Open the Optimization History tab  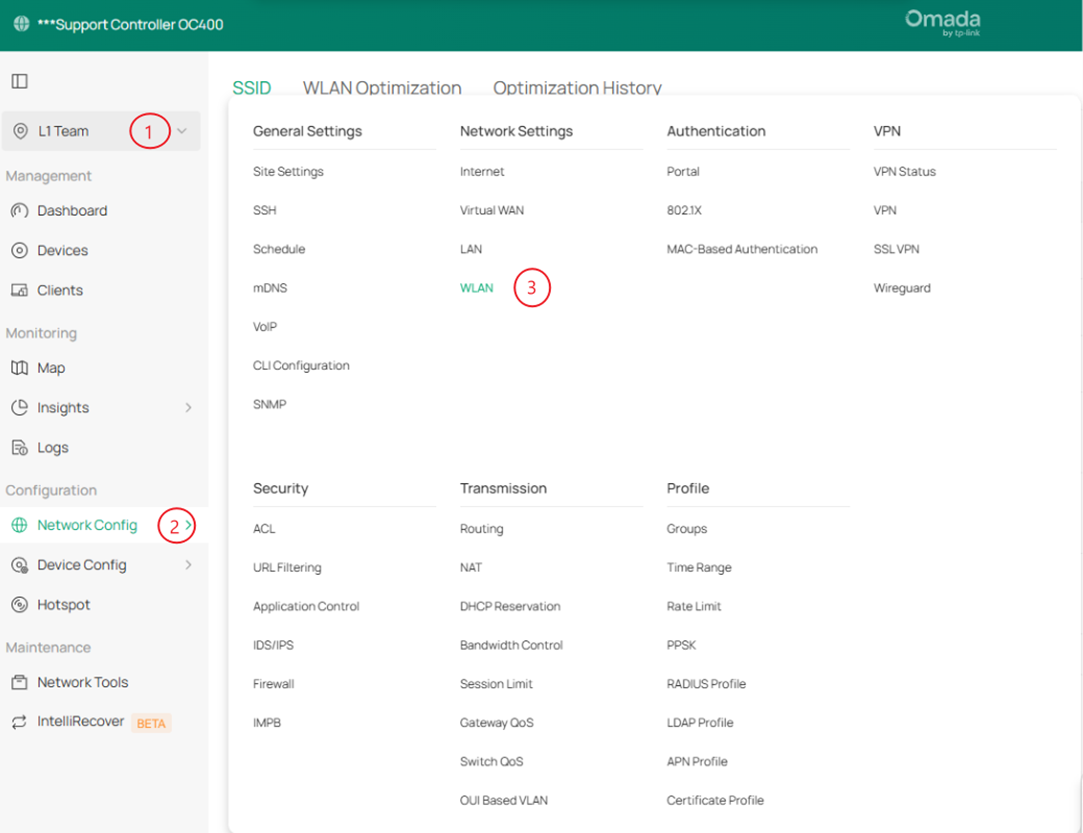click(x=577, y=88)
